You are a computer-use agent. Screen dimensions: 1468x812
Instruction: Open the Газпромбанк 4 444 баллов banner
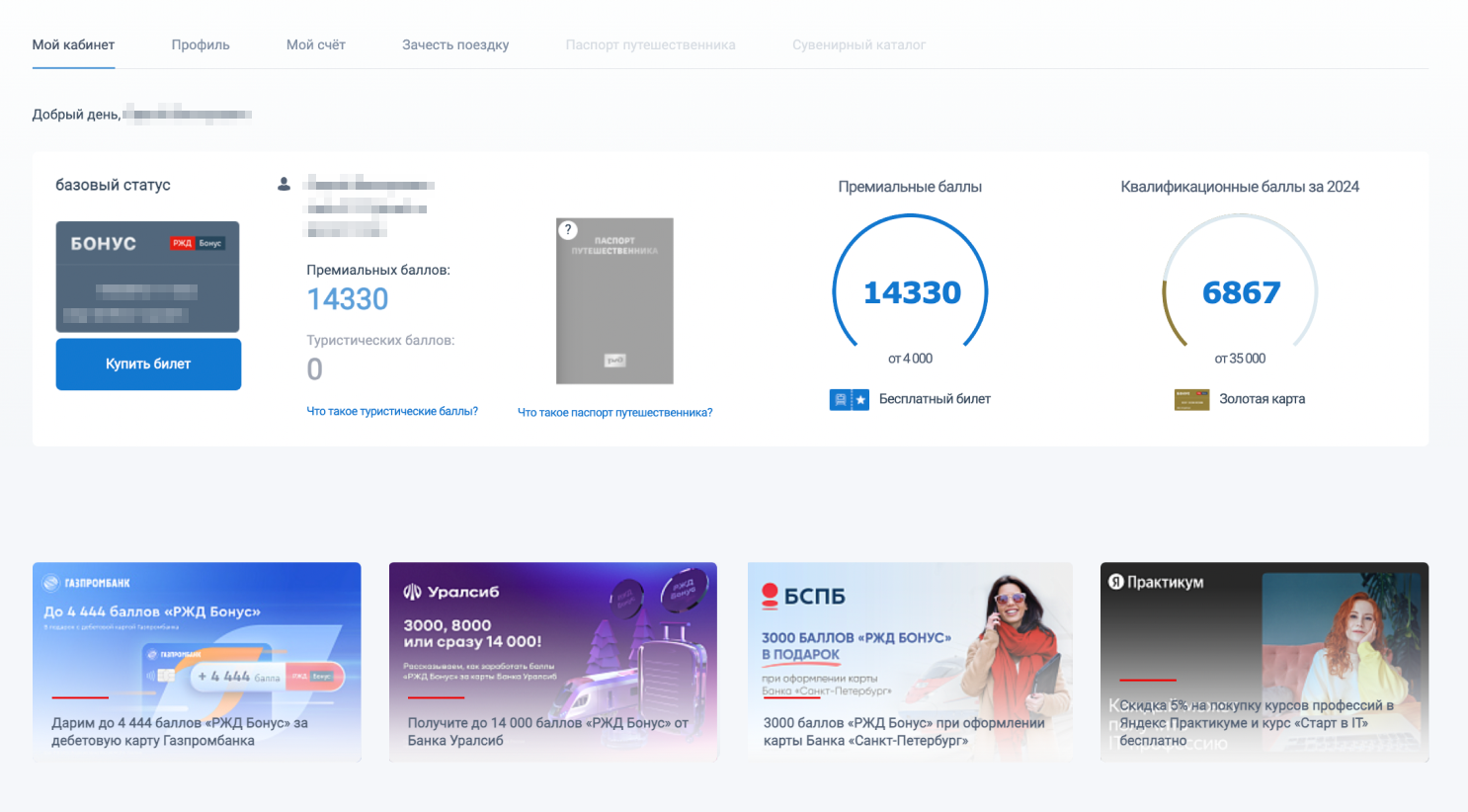197,662
